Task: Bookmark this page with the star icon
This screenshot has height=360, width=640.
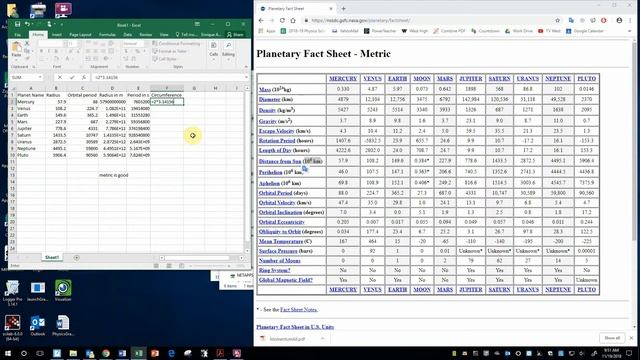Action: pos(558,20)
